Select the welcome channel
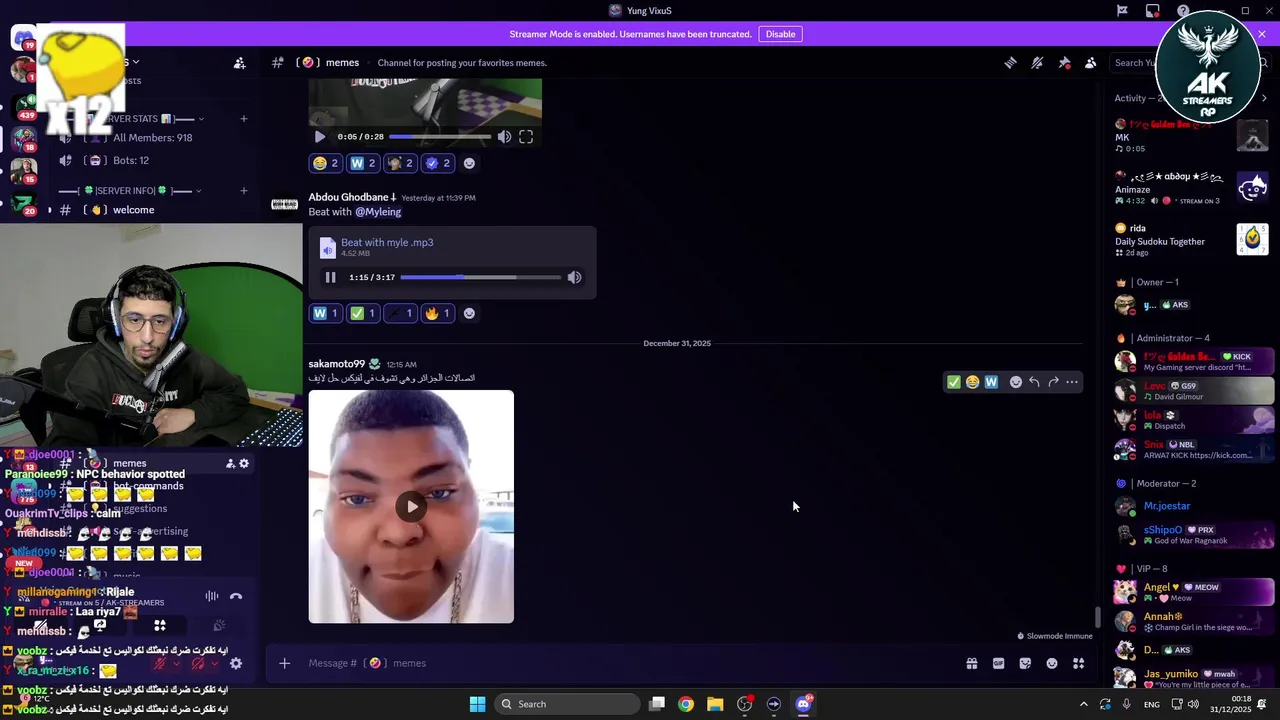The image size is (1280, 720). 133,210
